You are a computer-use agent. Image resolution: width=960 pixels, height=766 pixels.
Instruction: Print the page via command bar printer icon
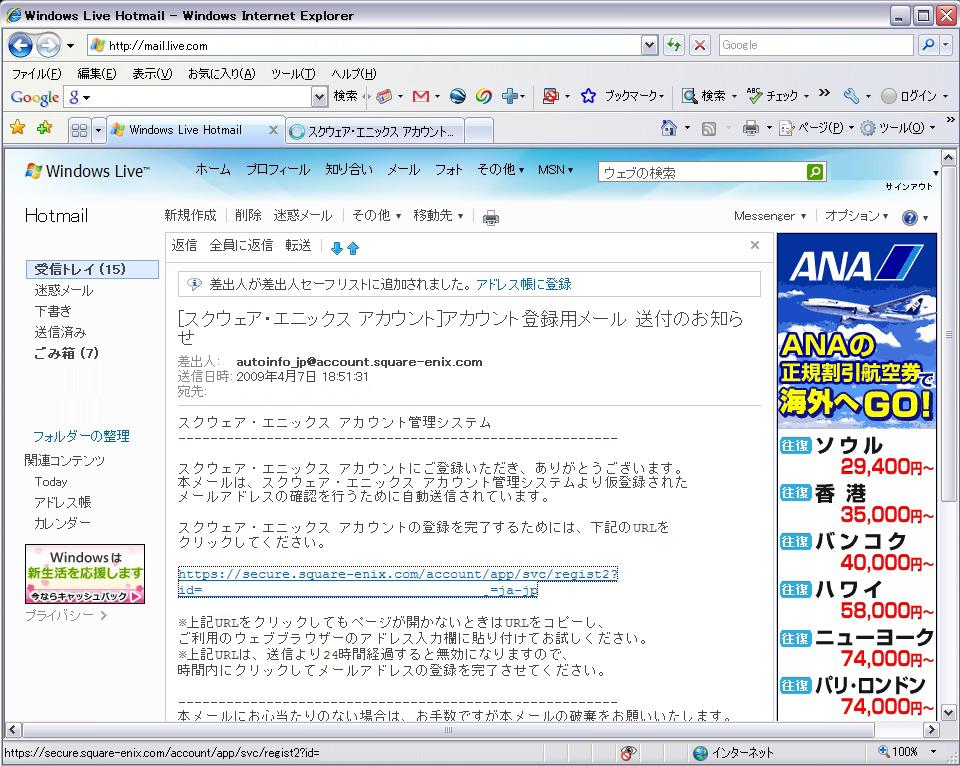click(x=751, y=128)
